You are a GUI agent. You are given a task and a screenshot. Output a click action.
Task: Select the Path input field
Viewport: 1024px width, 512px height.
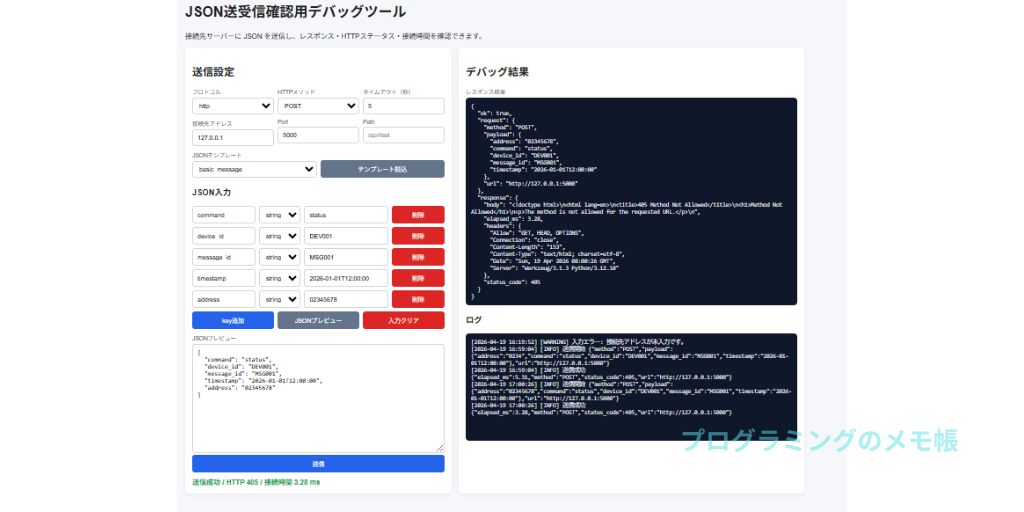click(x=403, y=135)
